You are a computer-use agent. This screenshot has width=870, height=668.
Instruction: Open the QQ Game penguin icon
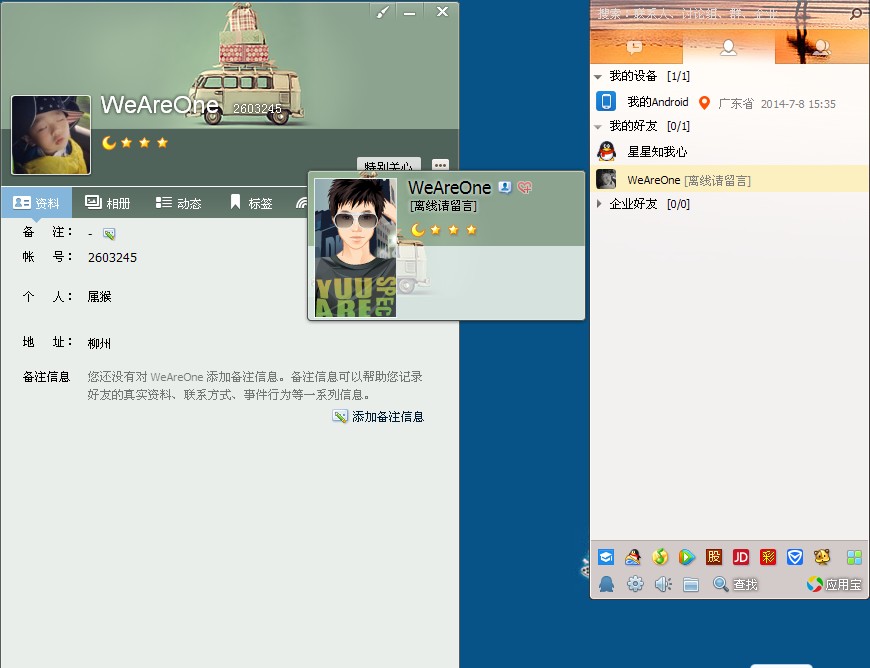click(633, 556)
